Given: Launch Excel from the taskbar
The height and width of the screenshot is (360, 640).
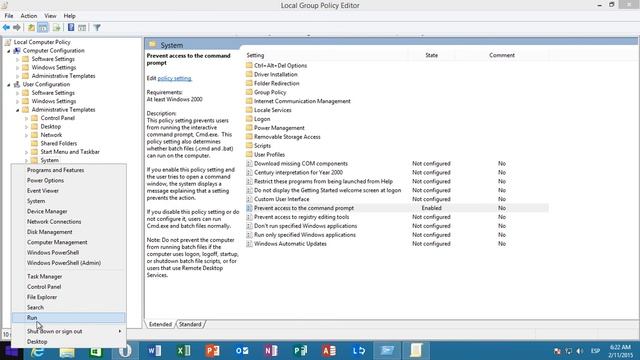Looking at the screenshot, I should click(184, 351).
